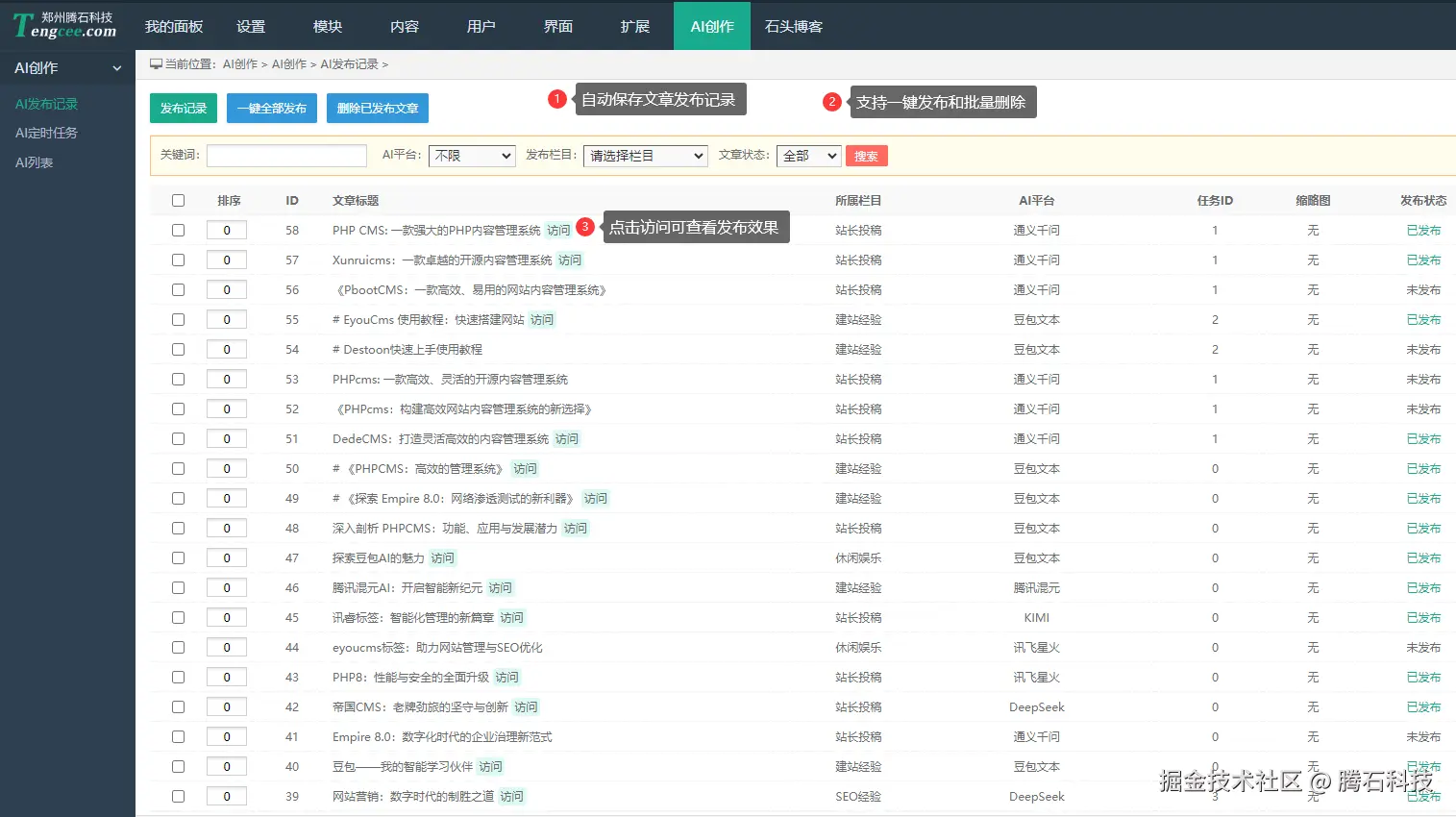1456x817 pixels.
Task: Click 访问 for 探索豆包AI的魅力 article
Action: coord(443,558)
